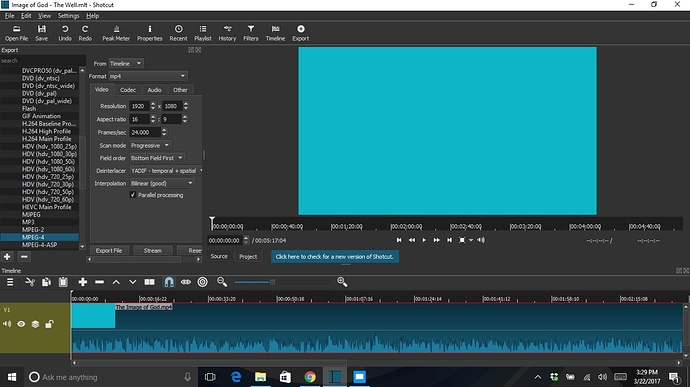The height and width of the screenshot is (387, 690).
Task: Click the Export File button
Action: pyautogui.click(x=109, y=251)
